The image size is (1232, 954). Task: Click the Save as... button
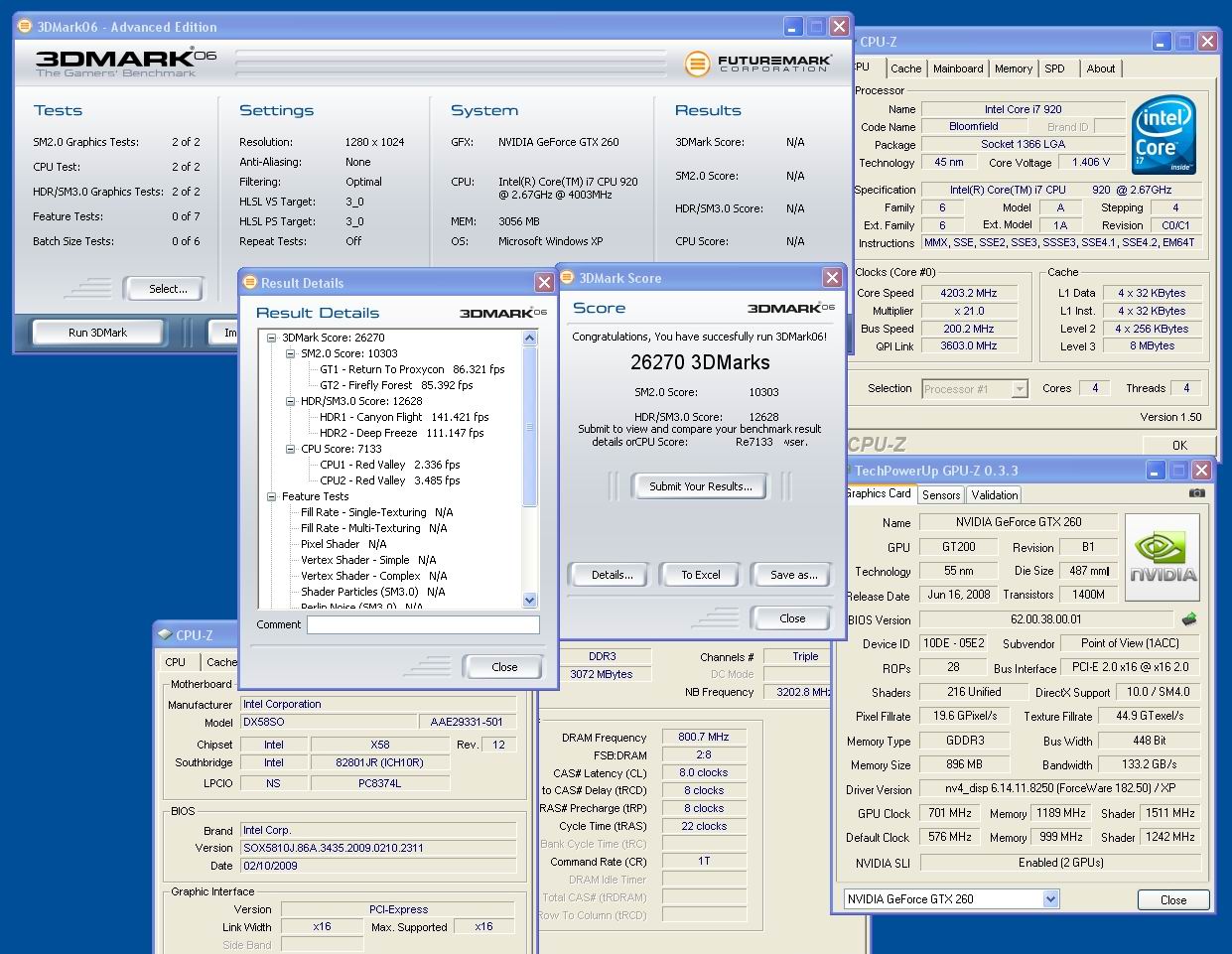[x=794, y=575]
